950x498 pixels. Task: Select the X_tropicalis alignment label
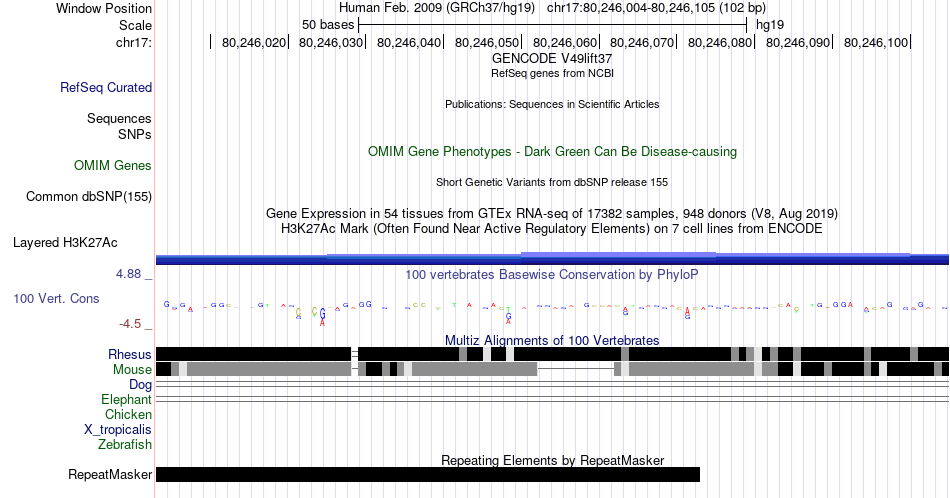click(118, 430)
